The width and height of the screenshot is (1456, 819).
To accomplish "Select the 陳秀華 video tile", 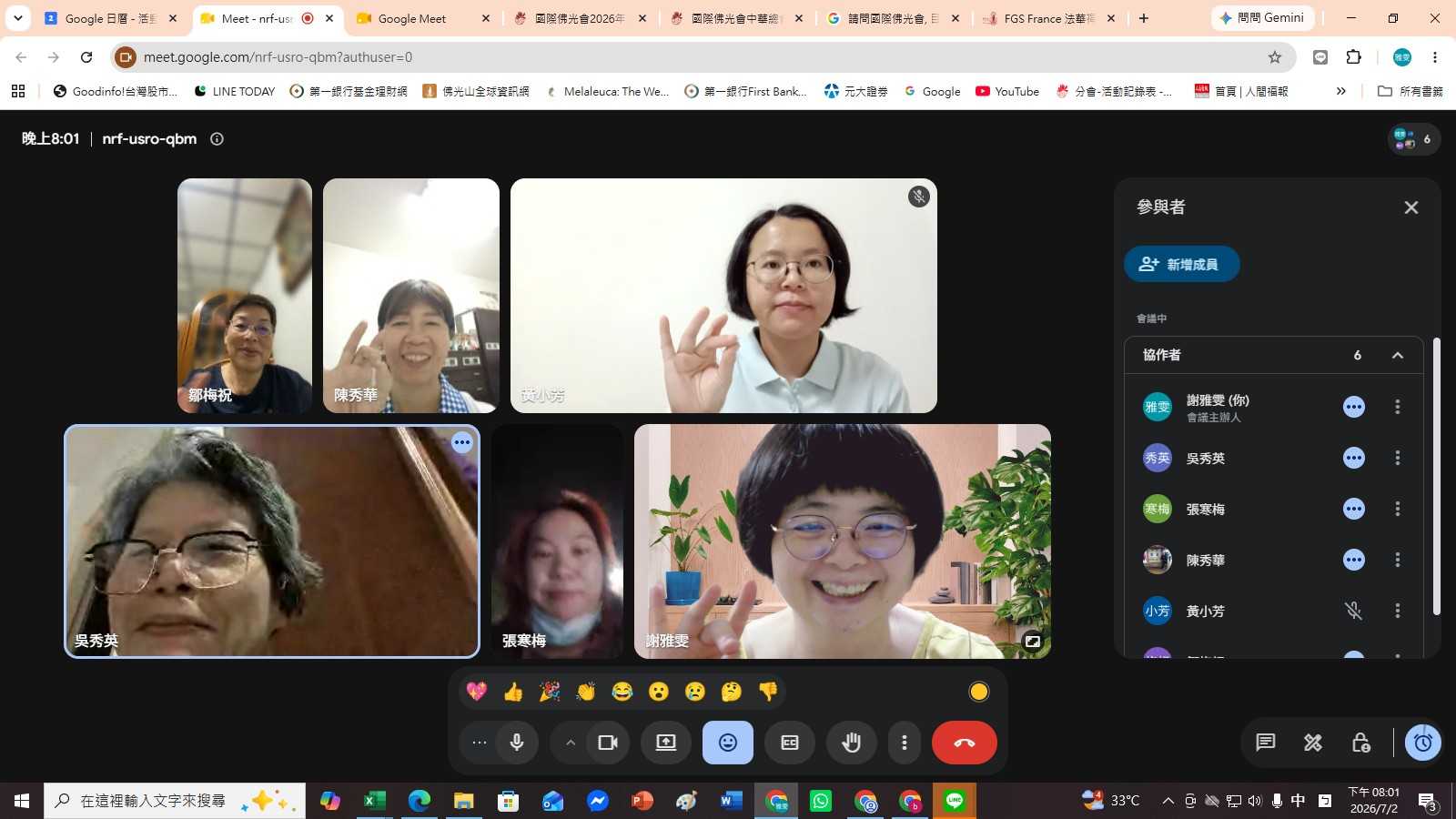I will (x=411, y=296).
